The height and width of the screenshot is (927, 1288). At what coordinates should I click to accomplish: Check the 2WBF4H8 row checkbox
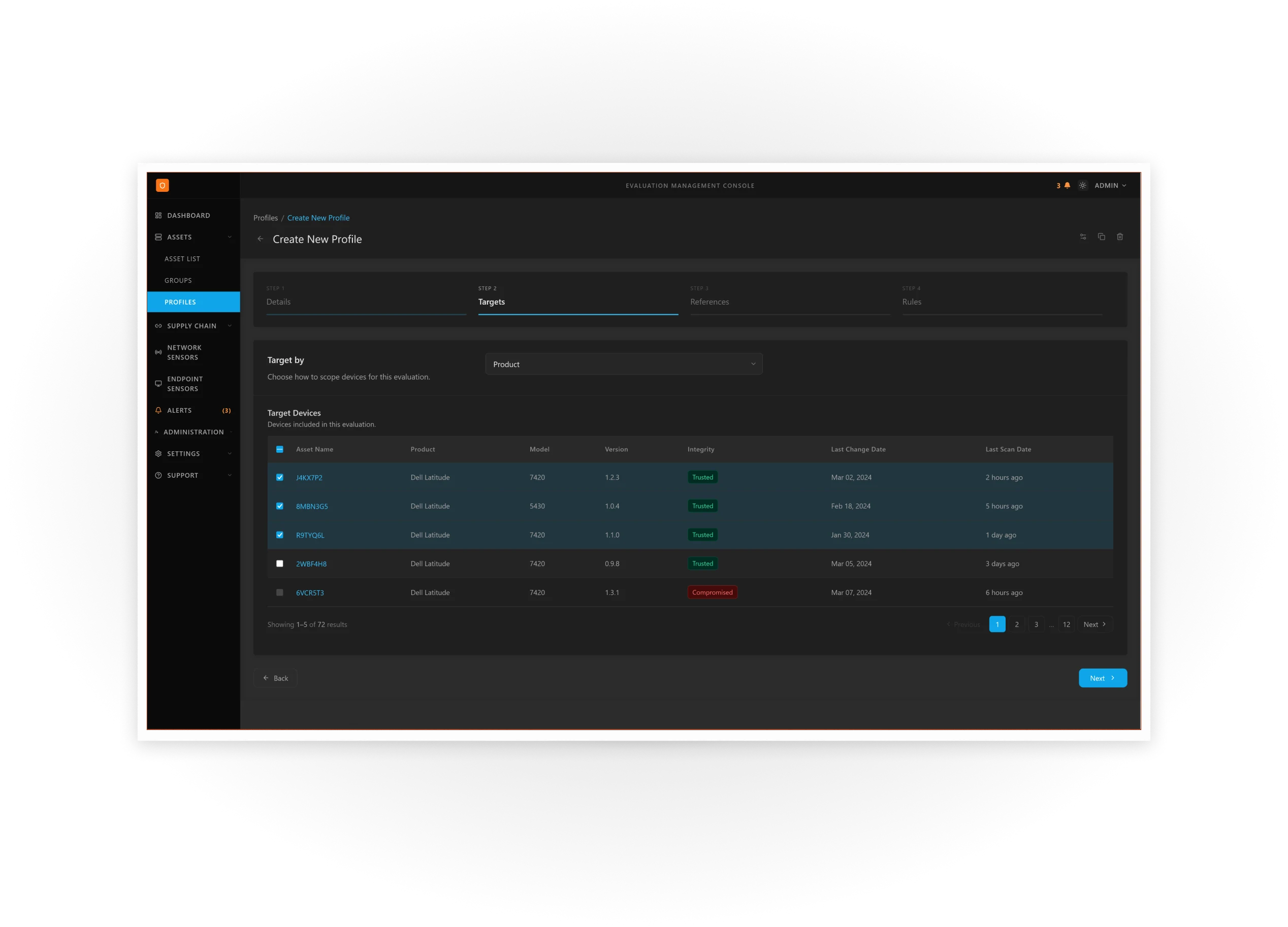(279, 564)
